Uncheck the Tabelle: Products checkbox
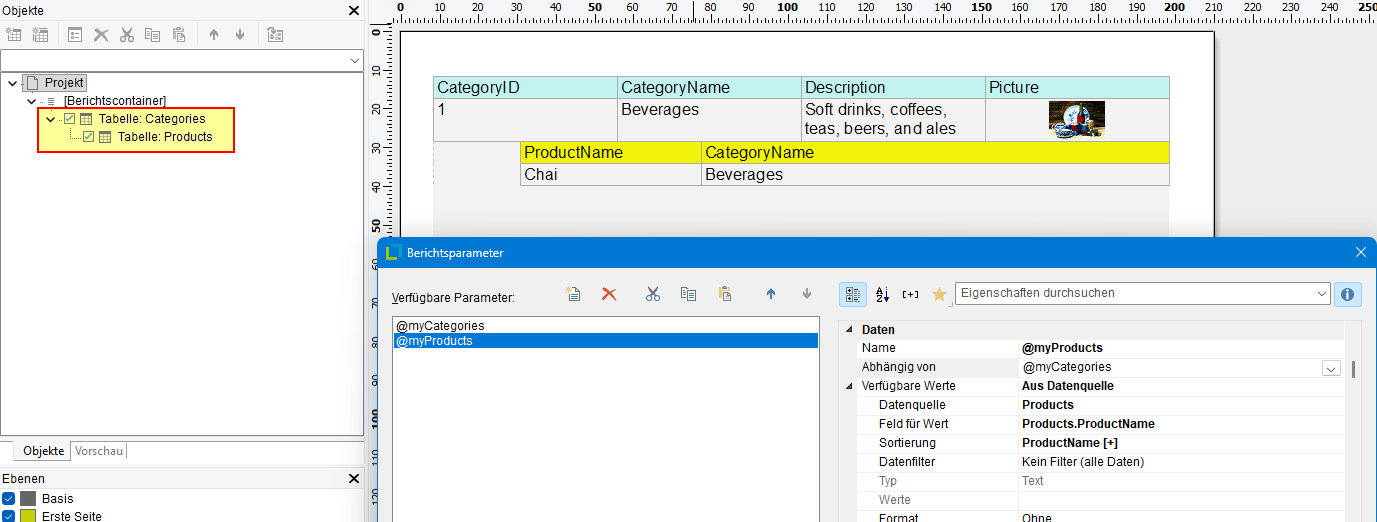 [88, 137]
